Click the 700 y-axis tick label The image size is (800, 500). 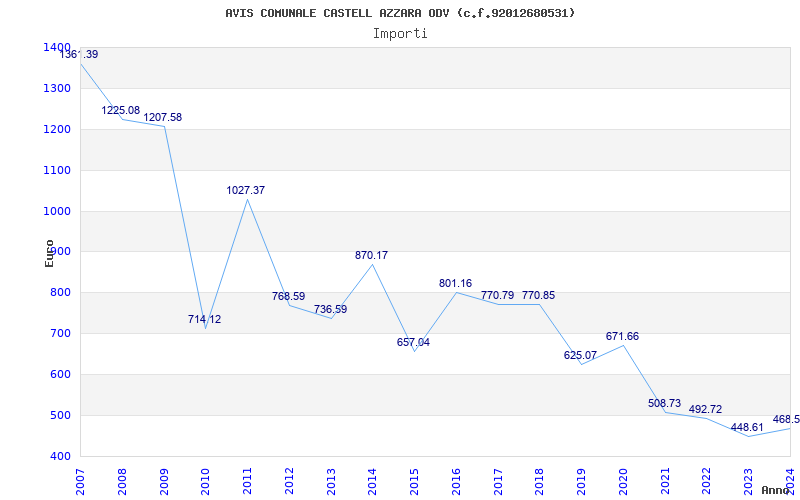coord(60,333)
